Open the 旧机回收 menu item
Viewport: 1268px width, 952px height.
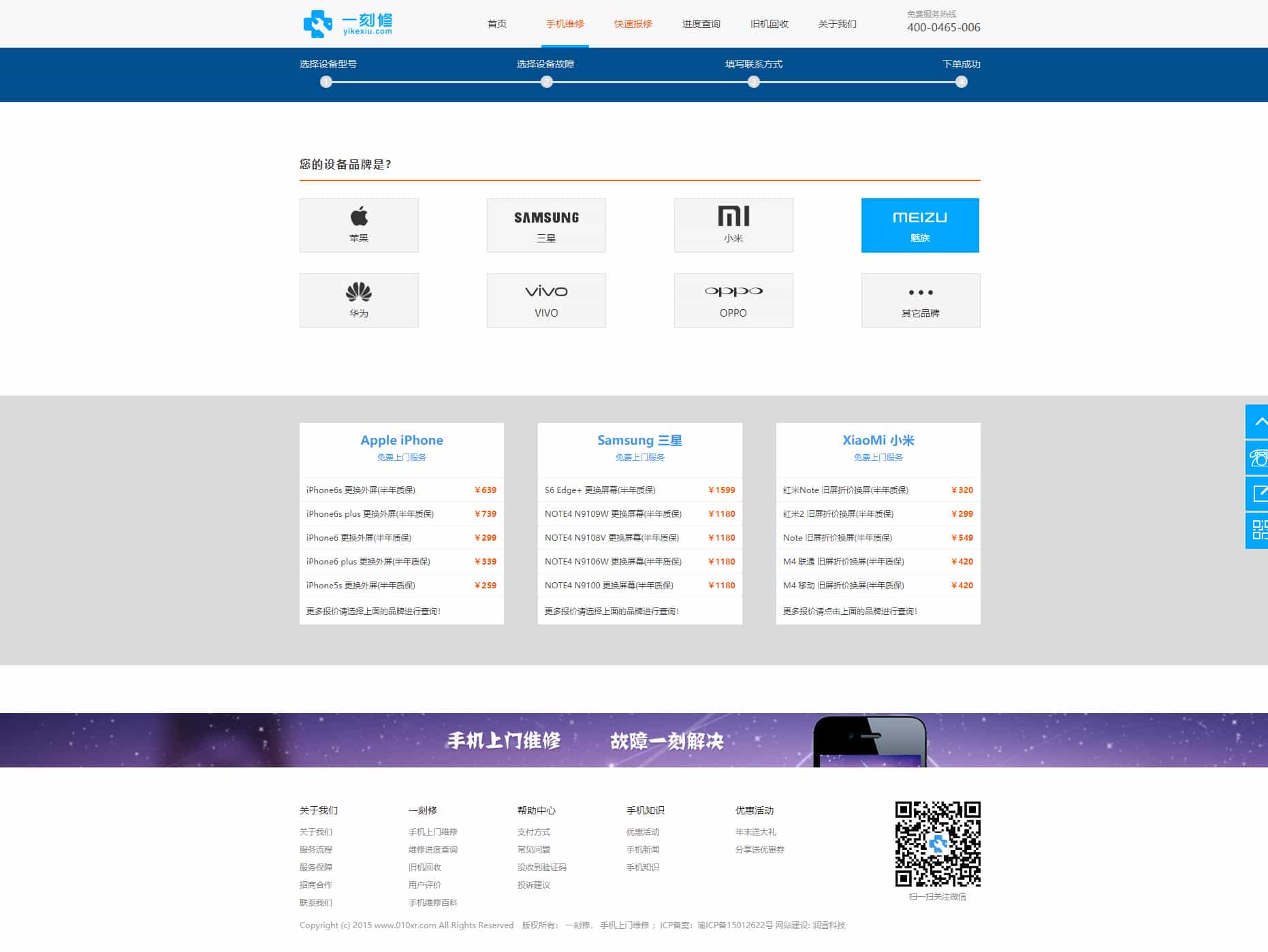point(769,23)
